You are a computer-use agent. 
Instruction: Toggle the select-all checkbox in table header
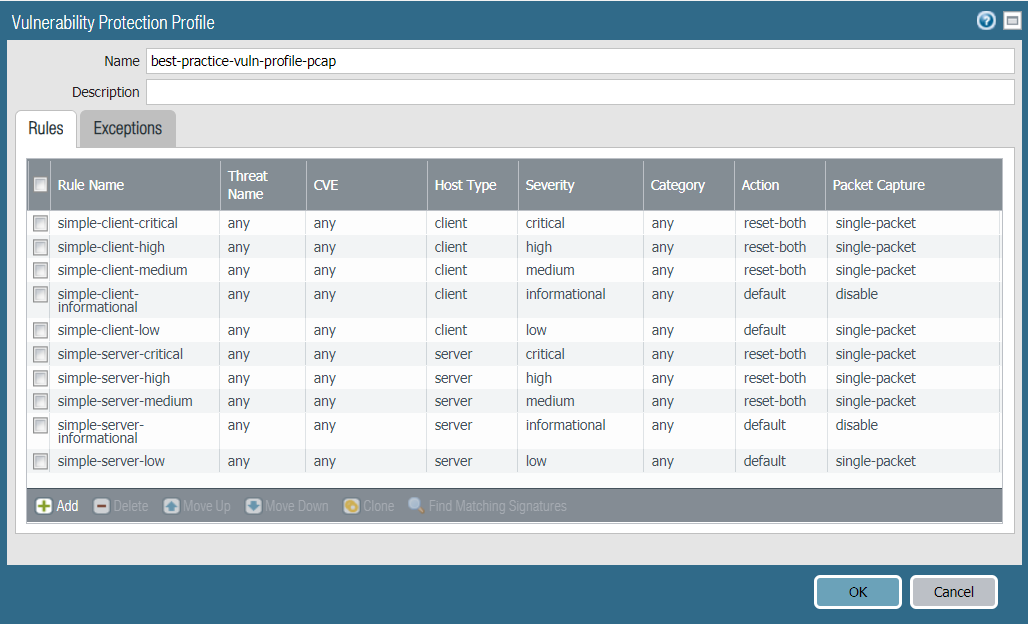[x=40, y=184]
